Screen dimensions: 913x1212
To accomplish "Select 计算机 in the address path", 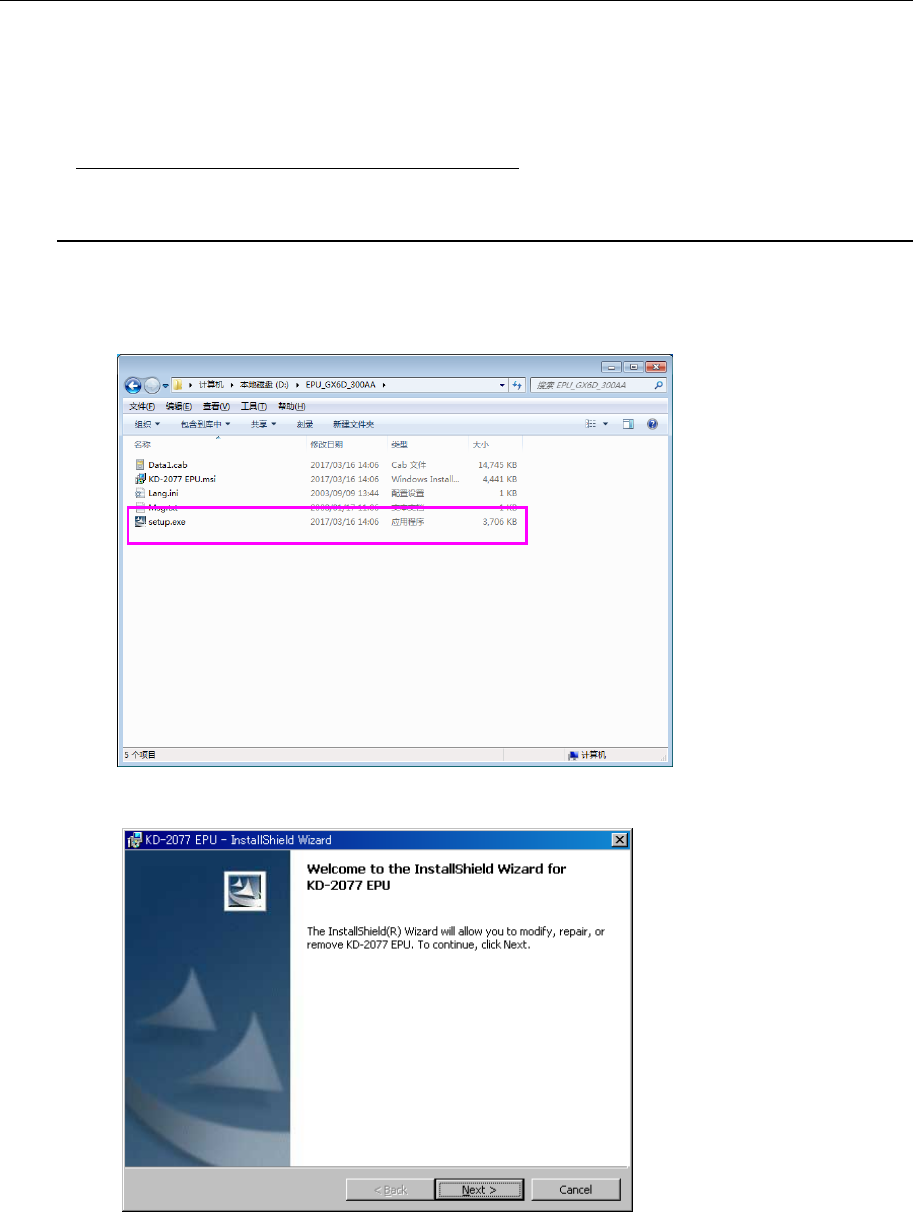I will pos(211,384).
